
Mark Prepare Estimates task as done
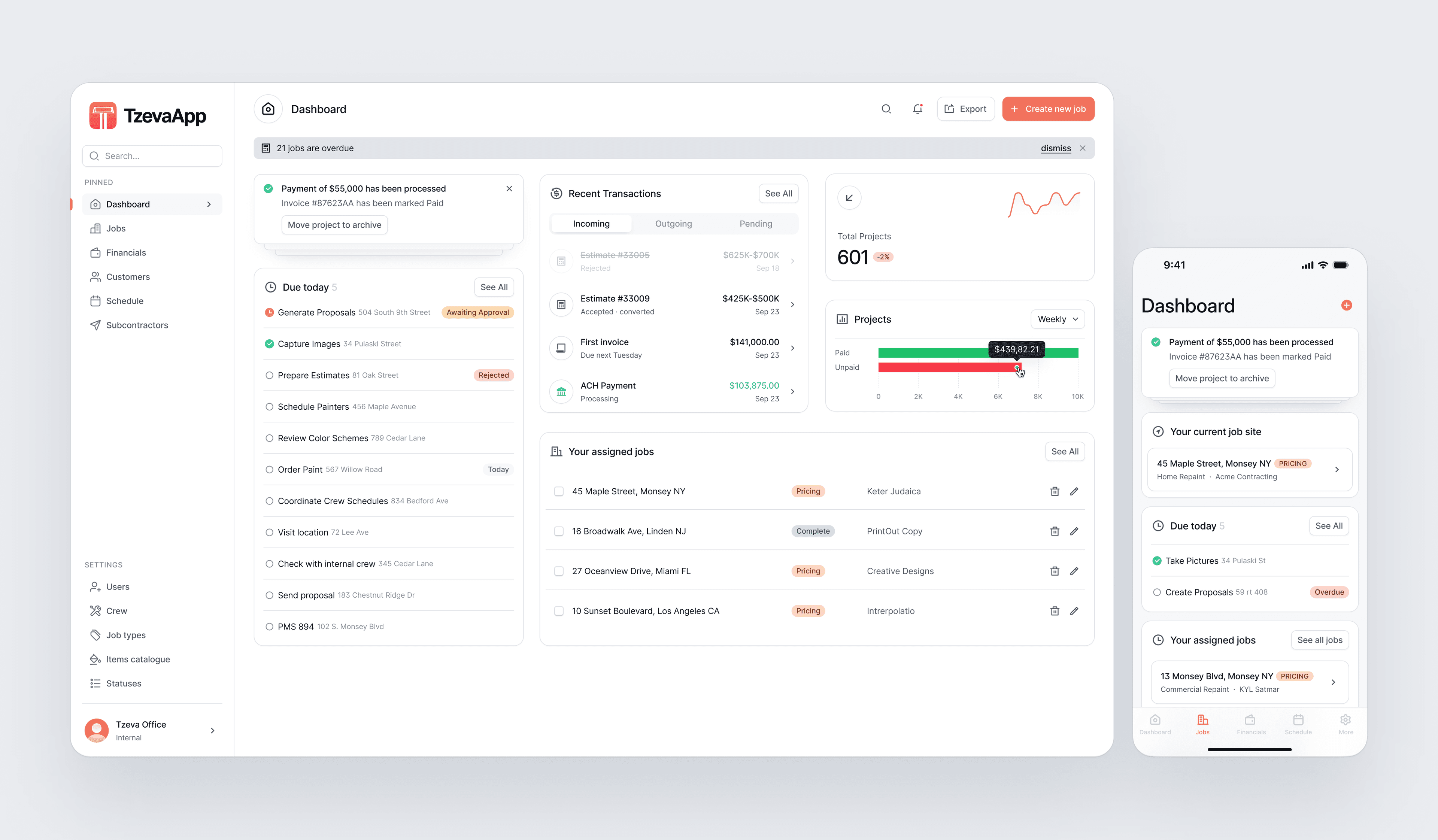pos(269,376)
